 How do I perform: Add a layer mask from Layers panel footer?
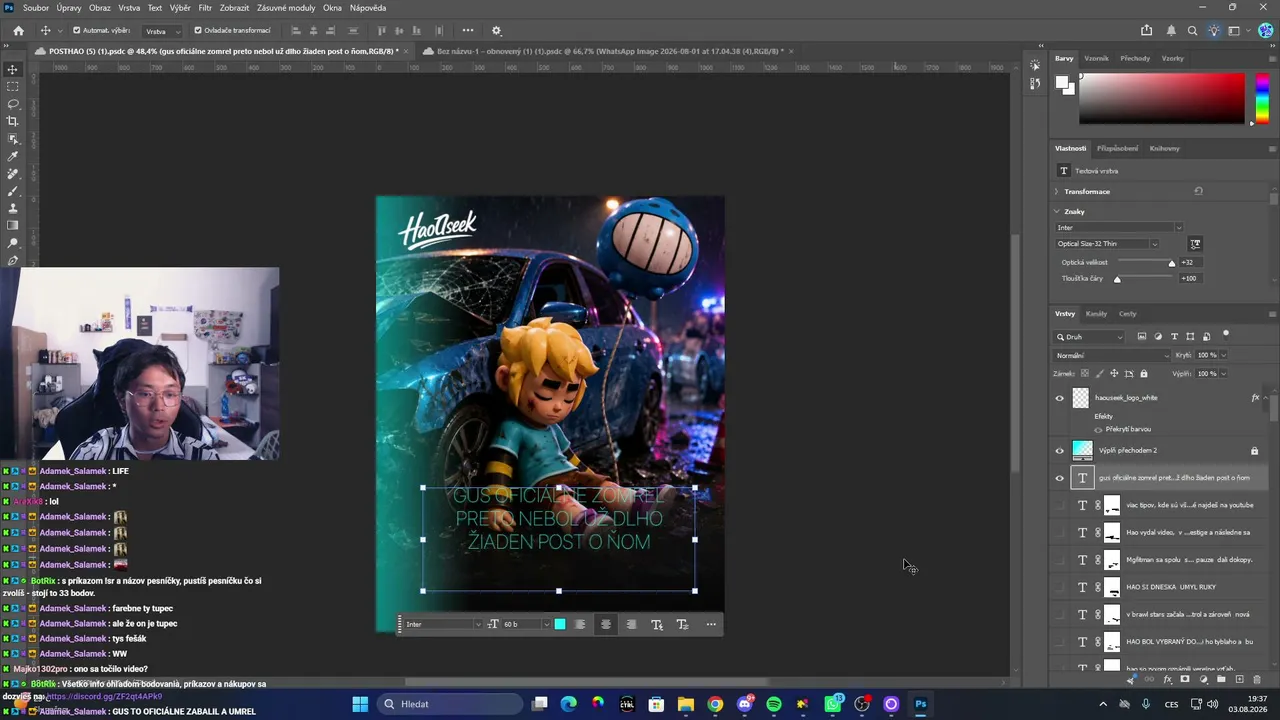(x=1185, y=680)
